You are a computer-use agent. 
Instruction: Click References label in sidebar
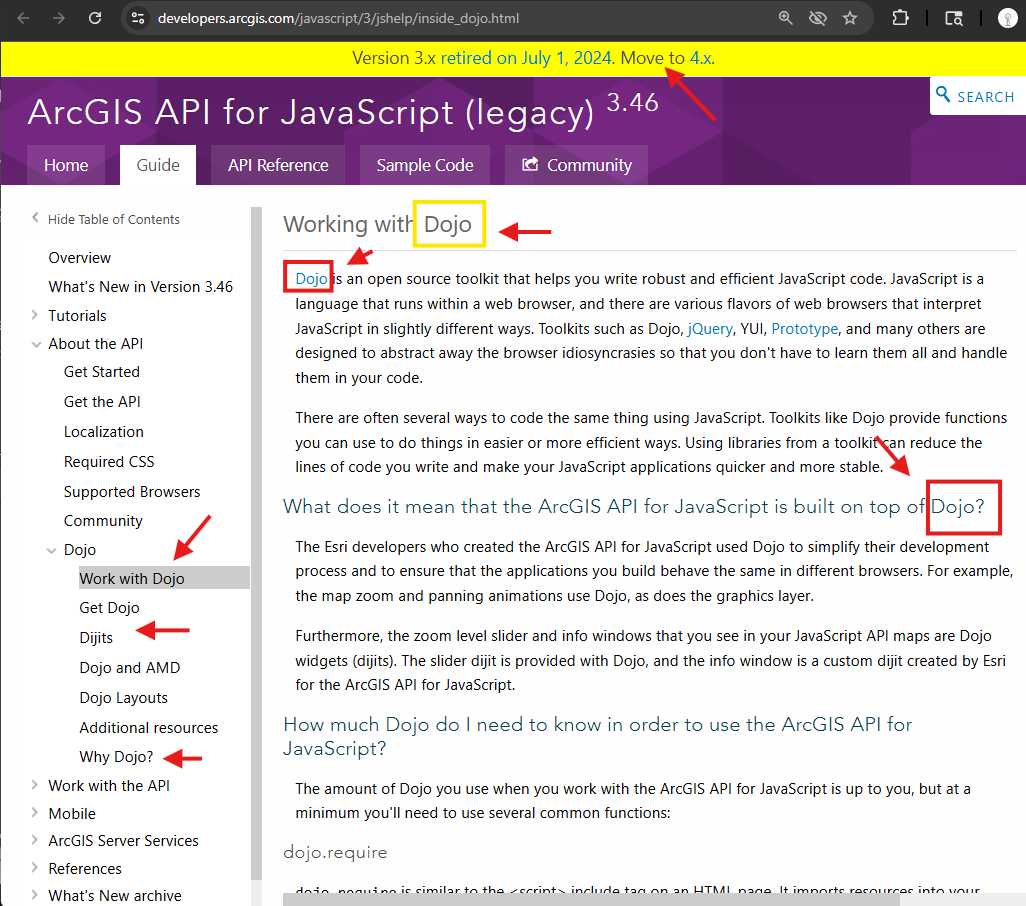tap(85, 868)
